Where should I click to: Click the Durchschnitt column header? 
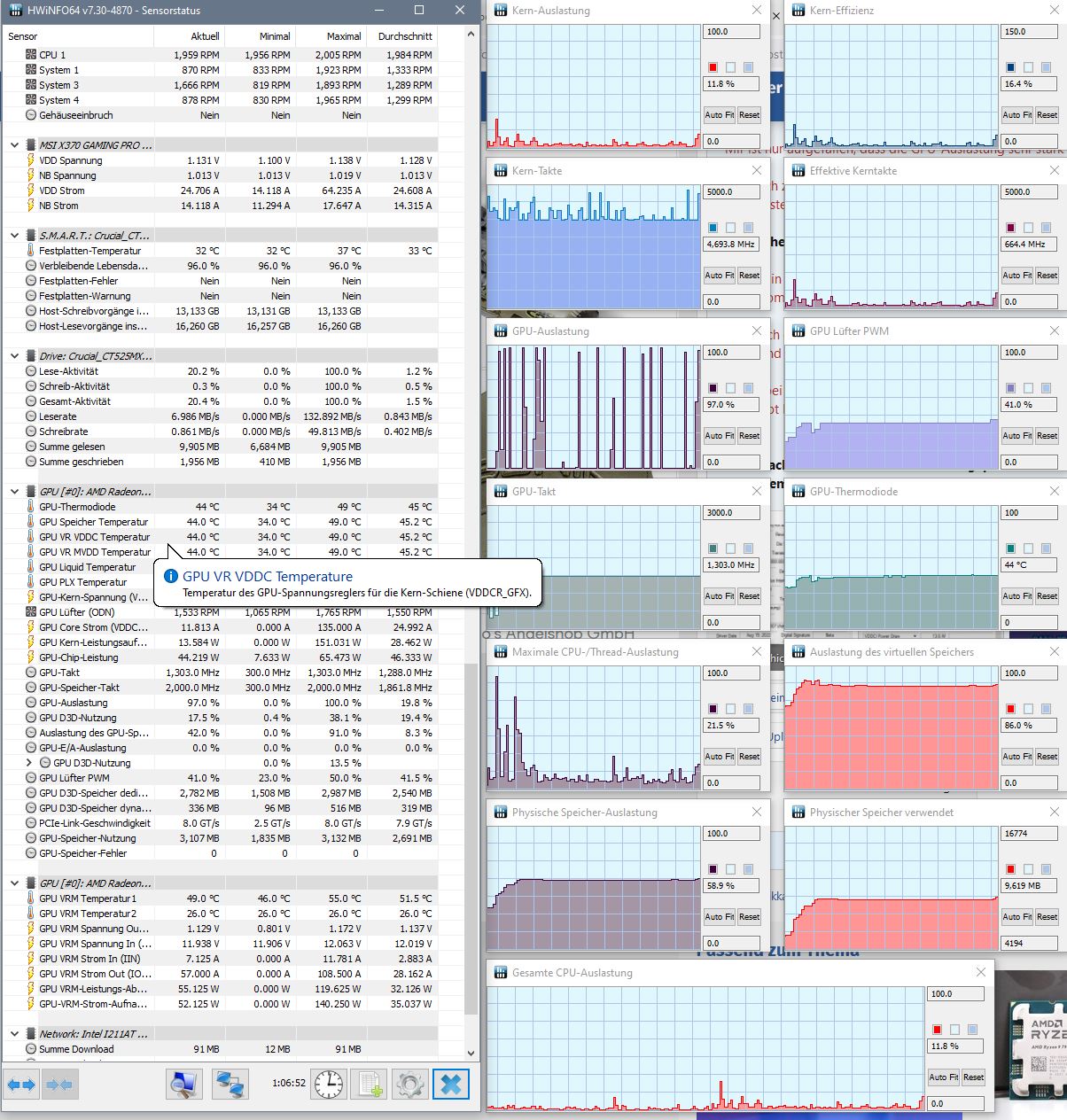[x=402, y=36]
